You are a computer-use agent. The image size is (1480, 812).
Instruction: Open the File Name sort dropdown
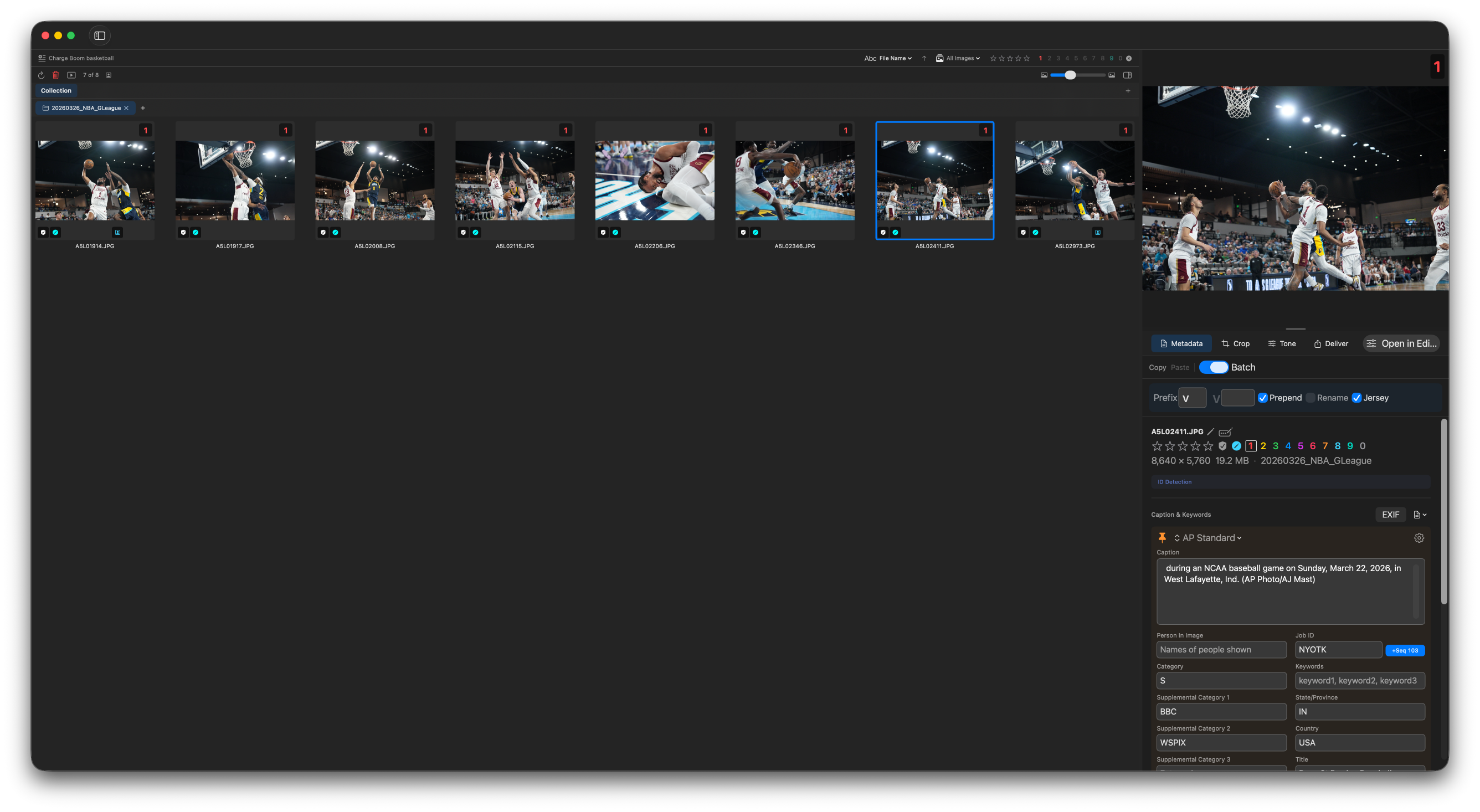coord(895,58)
